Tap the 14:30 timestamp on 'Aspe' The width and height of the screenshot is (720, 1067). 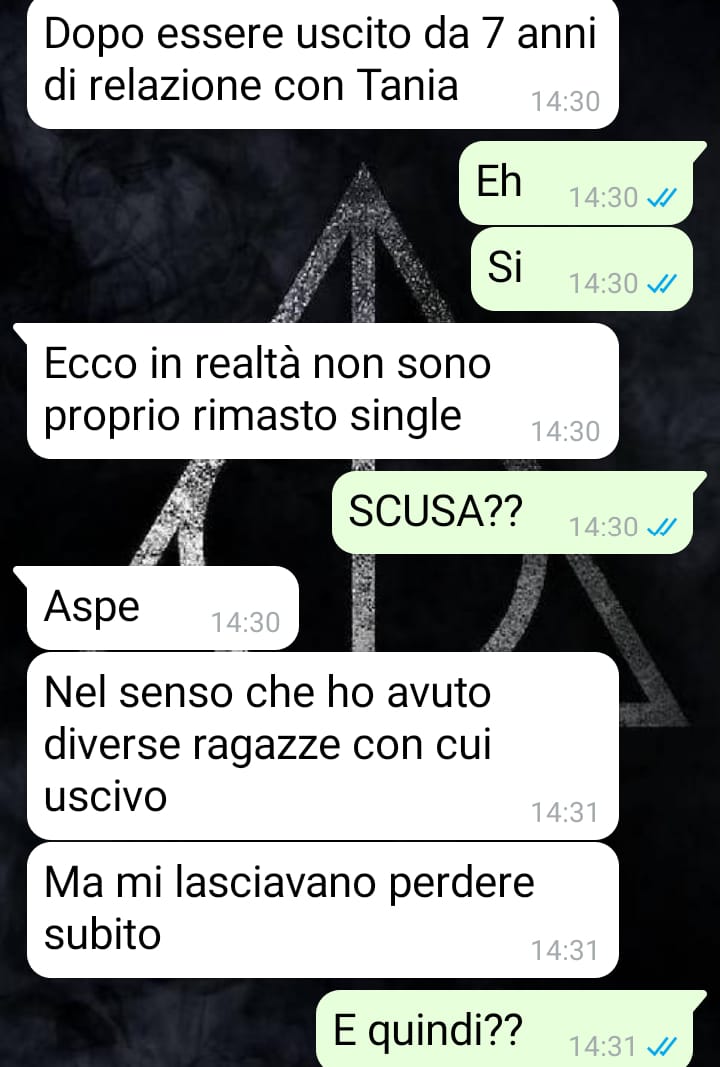tap(245, 622)
